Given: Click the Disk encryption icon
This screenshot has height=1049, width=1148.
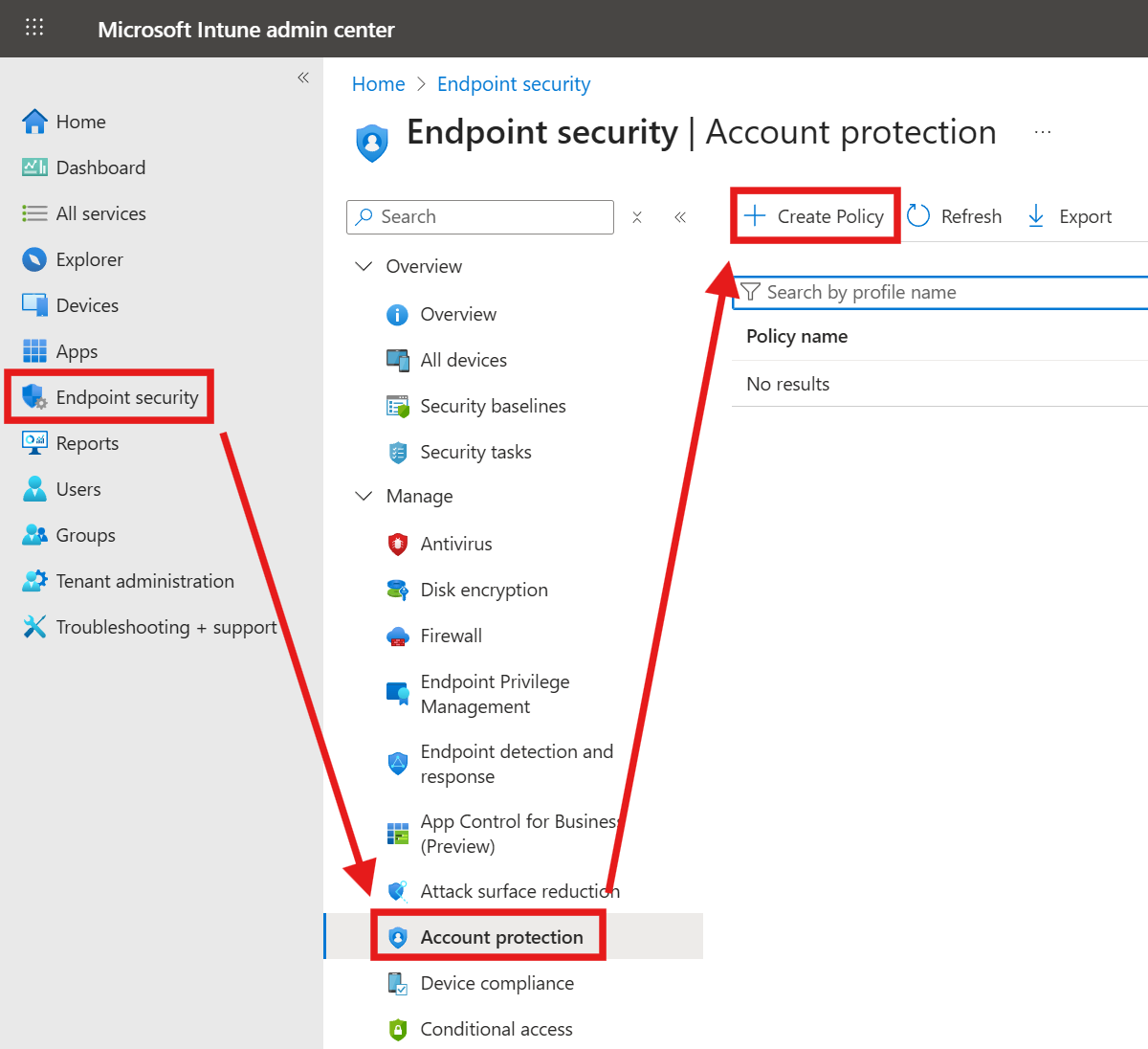Looking at the screenshot, I should (397, 591).
